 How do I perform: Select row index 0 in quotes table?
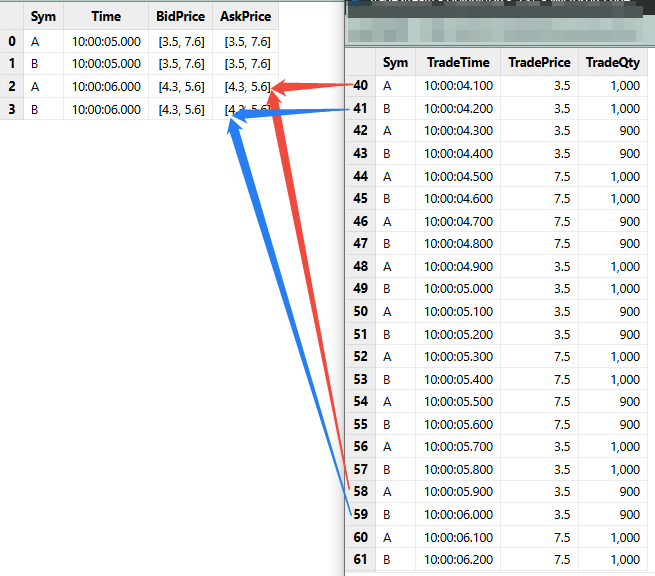12,41
